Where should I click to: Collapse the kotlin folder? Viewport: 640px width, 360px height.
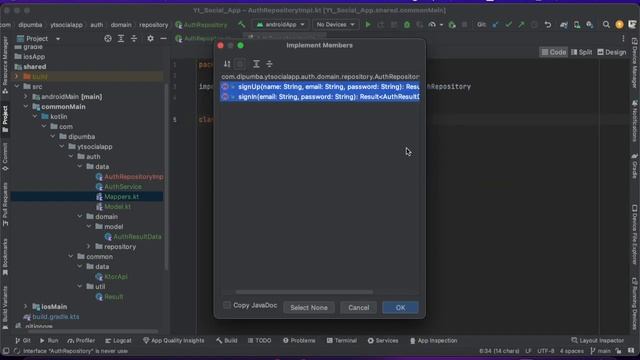click(x=35, y=117)
